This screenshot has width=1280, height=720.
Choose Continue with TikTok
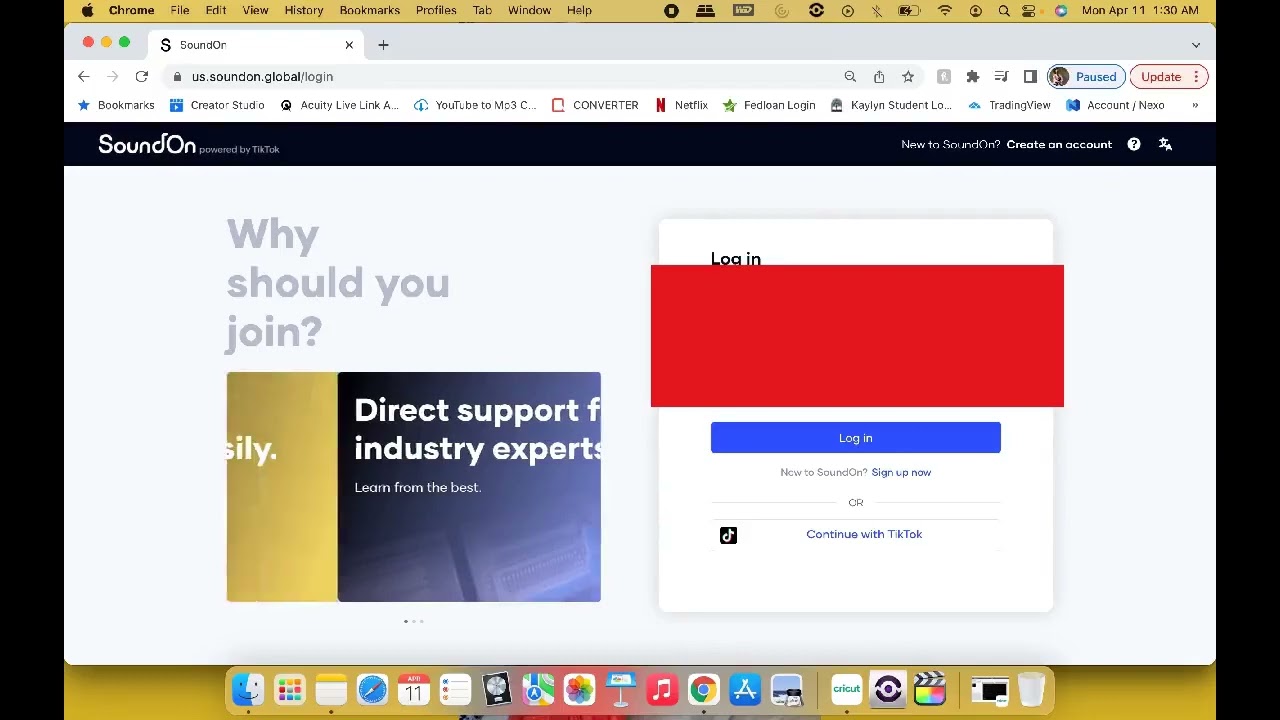[x=864, y=534]
